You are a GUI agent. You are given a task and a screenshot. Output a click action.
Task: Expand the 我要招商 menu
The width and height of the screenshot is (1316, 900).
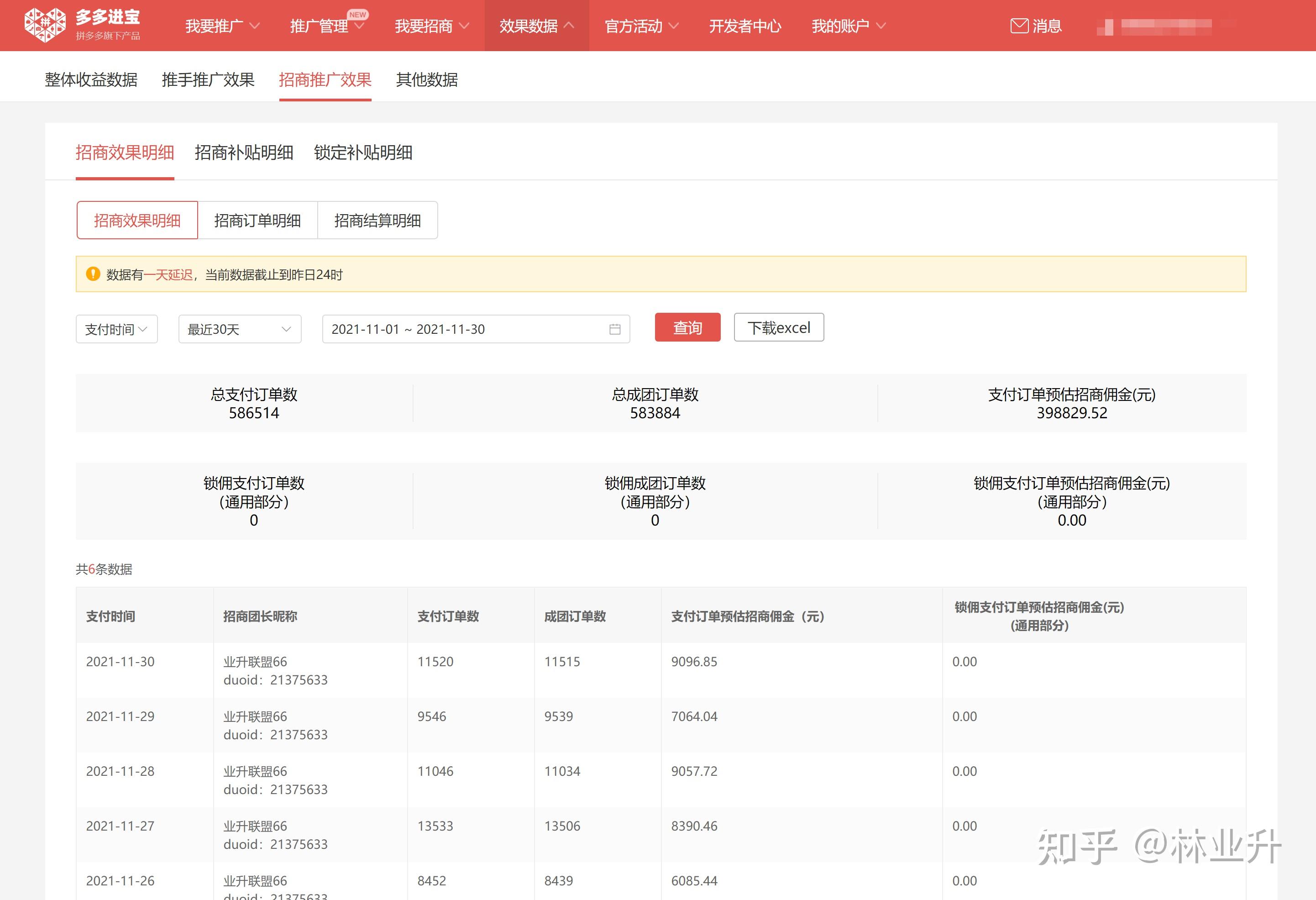(431, 26)
